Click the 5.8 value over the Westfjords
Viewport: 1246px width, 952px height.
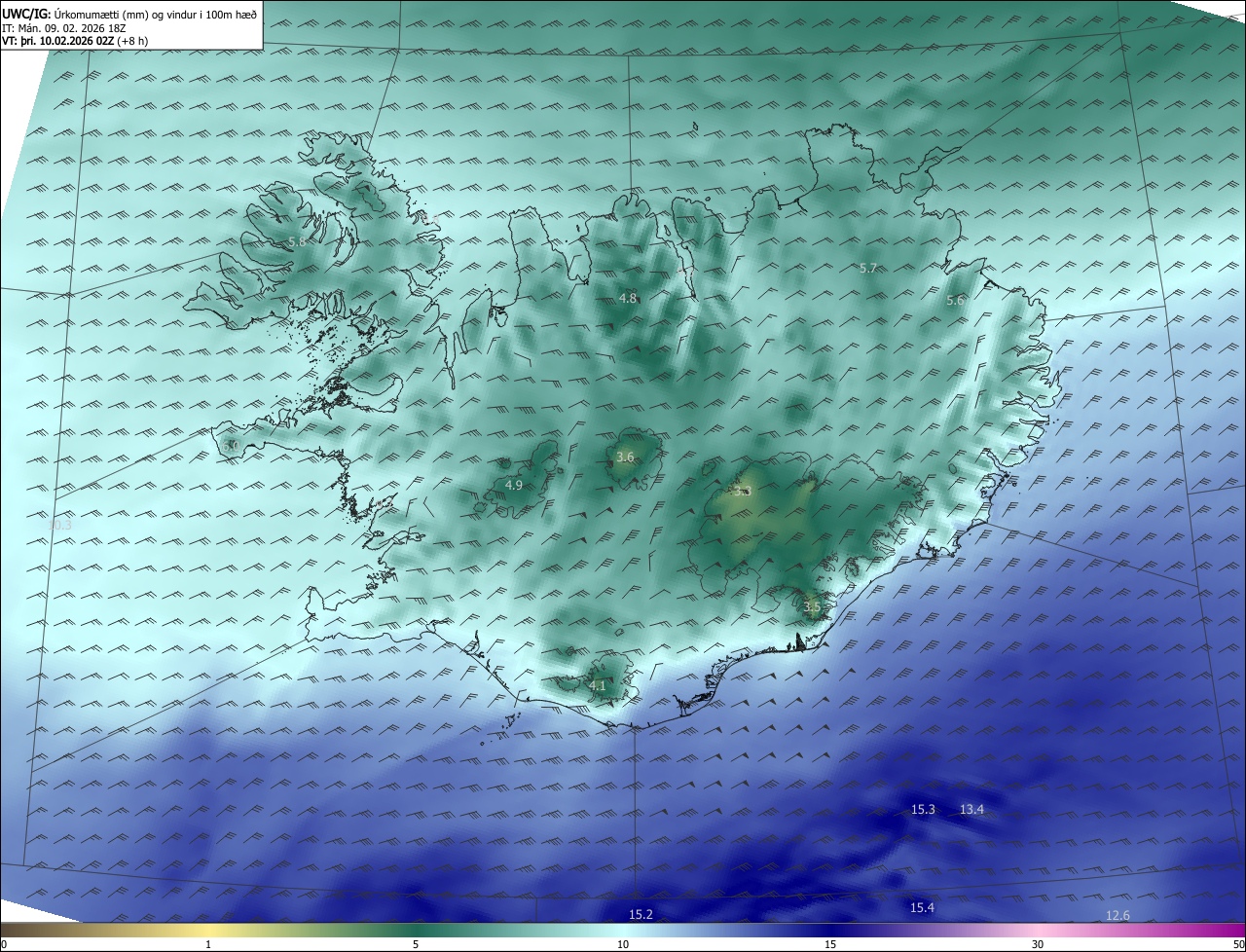click(297, 240)
